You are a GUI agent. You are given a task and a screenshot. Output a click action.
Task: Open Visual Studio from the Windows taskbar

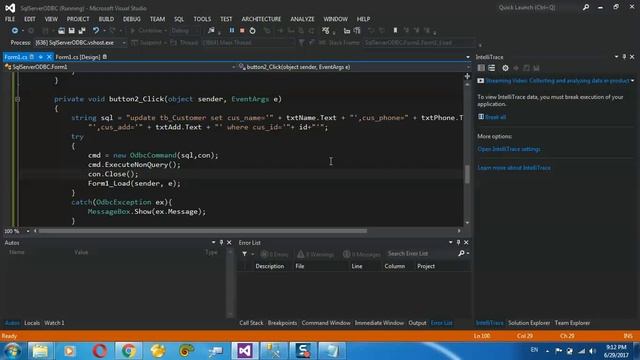tap(244, 351)
